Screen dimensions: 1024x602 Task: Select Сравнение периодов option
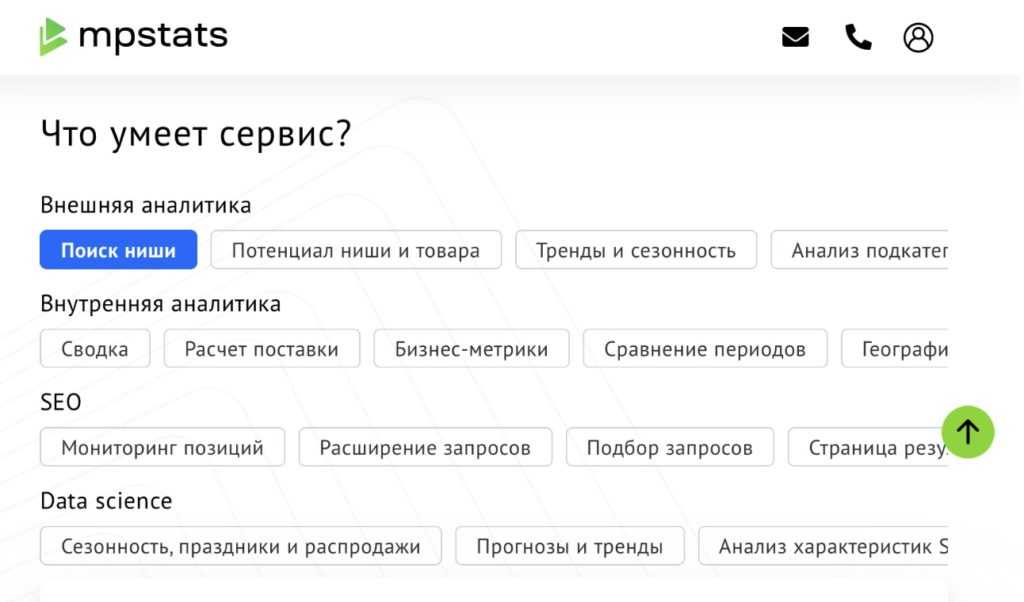click(705, 349)
